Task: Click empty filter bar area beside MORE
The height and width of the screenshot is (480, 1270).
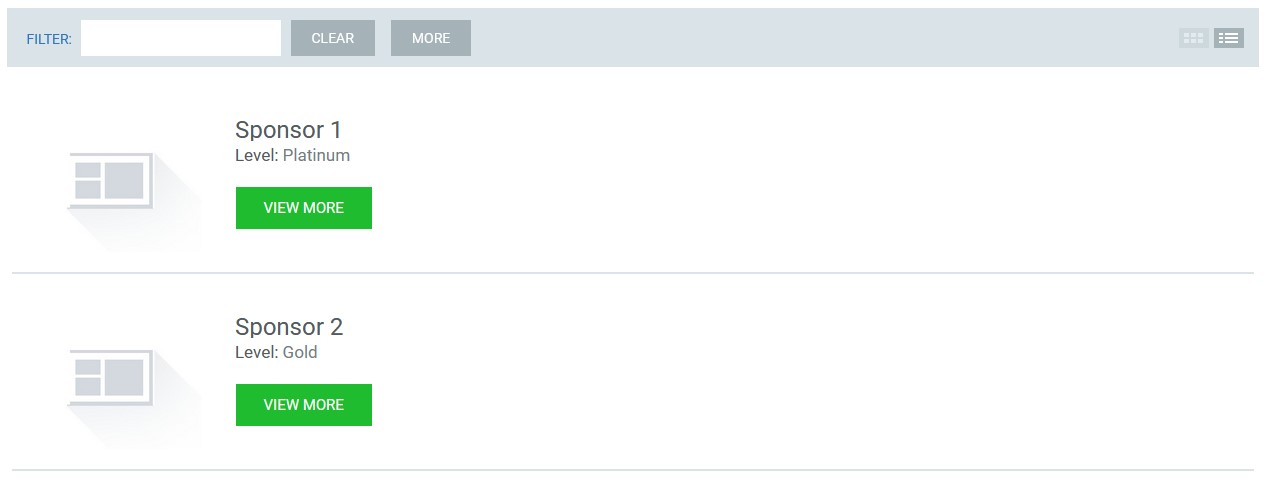Action: pos(820,38)
